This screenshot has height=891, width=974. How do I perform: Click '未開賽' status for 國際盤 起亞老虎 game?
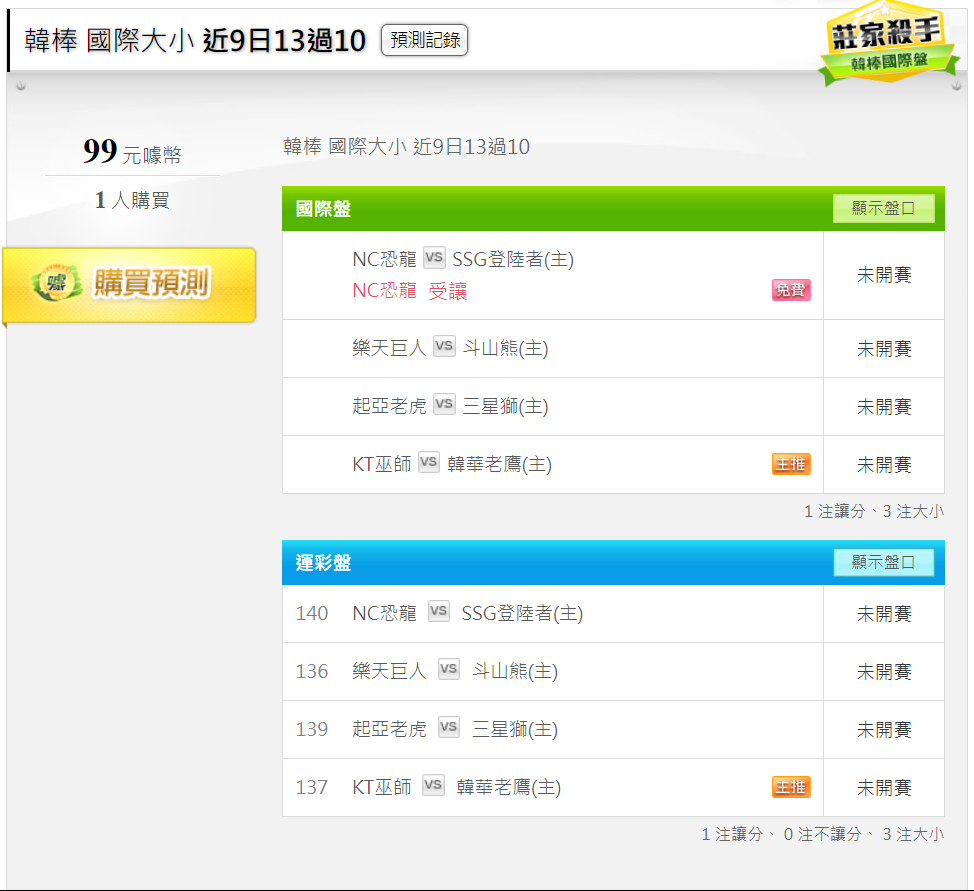884,406
